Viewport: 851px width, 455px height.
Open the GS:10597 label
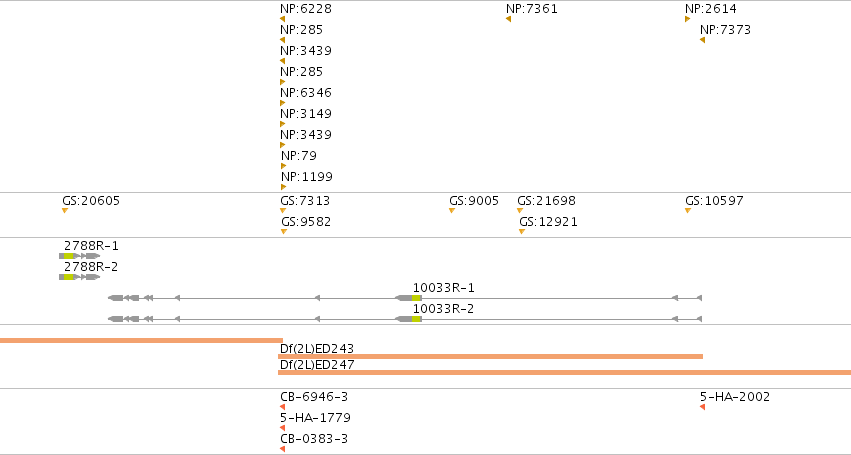pyautogui.click(x=714, y=201)
